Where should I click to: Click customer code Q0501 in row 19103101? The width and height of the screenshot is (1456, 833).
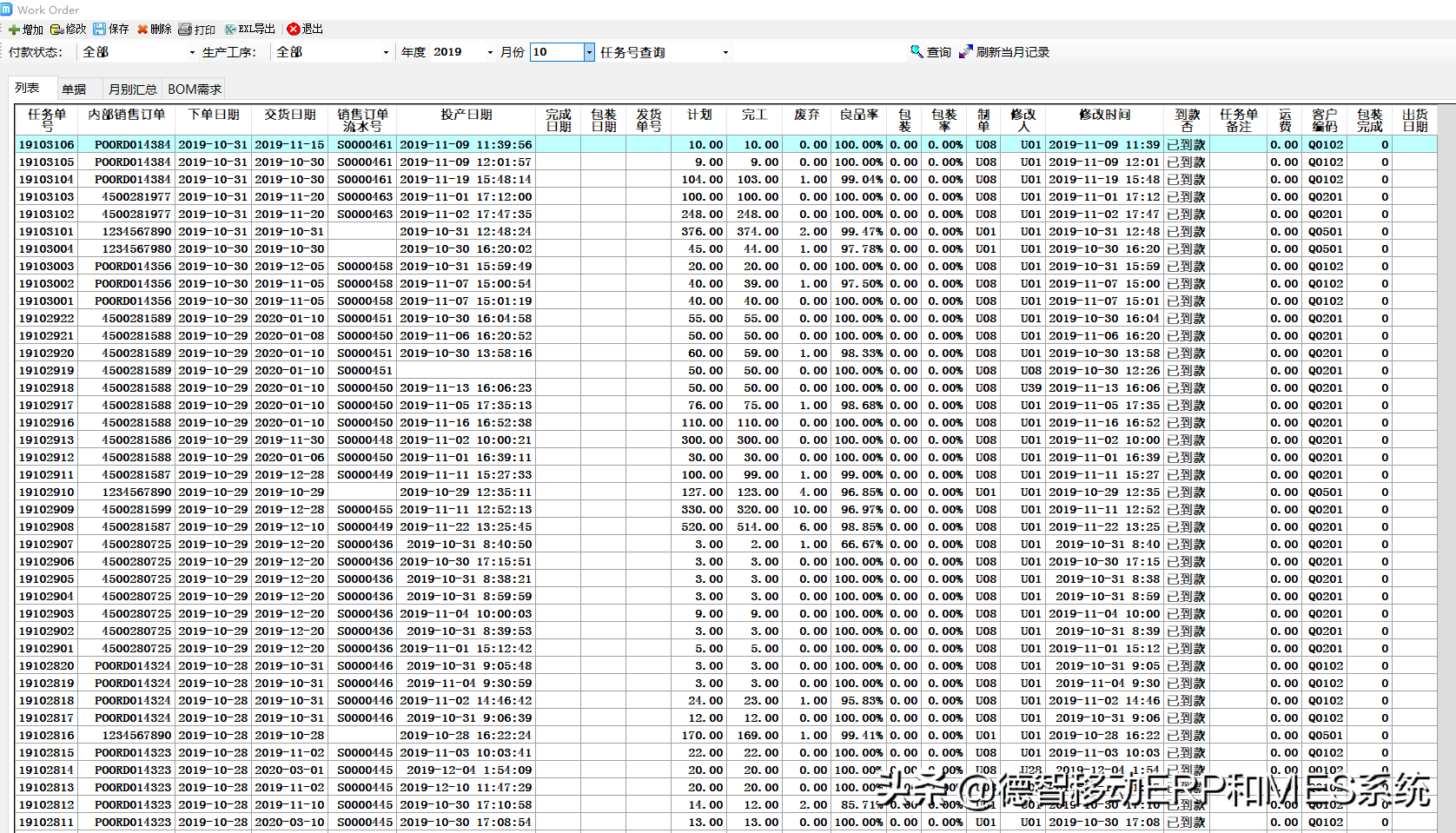[1325, 231]
